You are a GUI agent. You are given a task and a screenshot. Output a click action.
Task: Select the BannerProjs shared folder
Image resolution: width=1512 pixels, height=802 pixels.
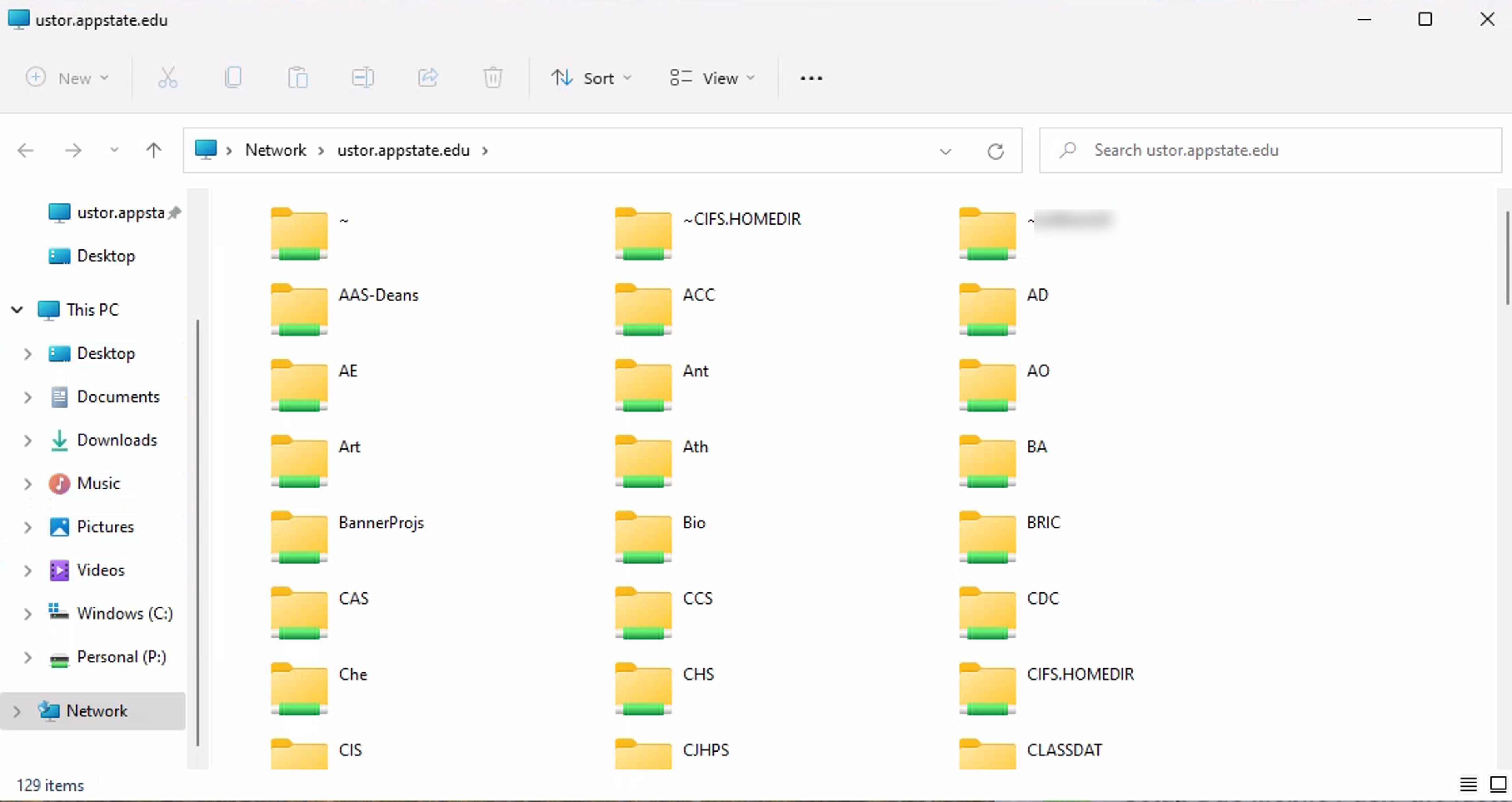[347, 537]
